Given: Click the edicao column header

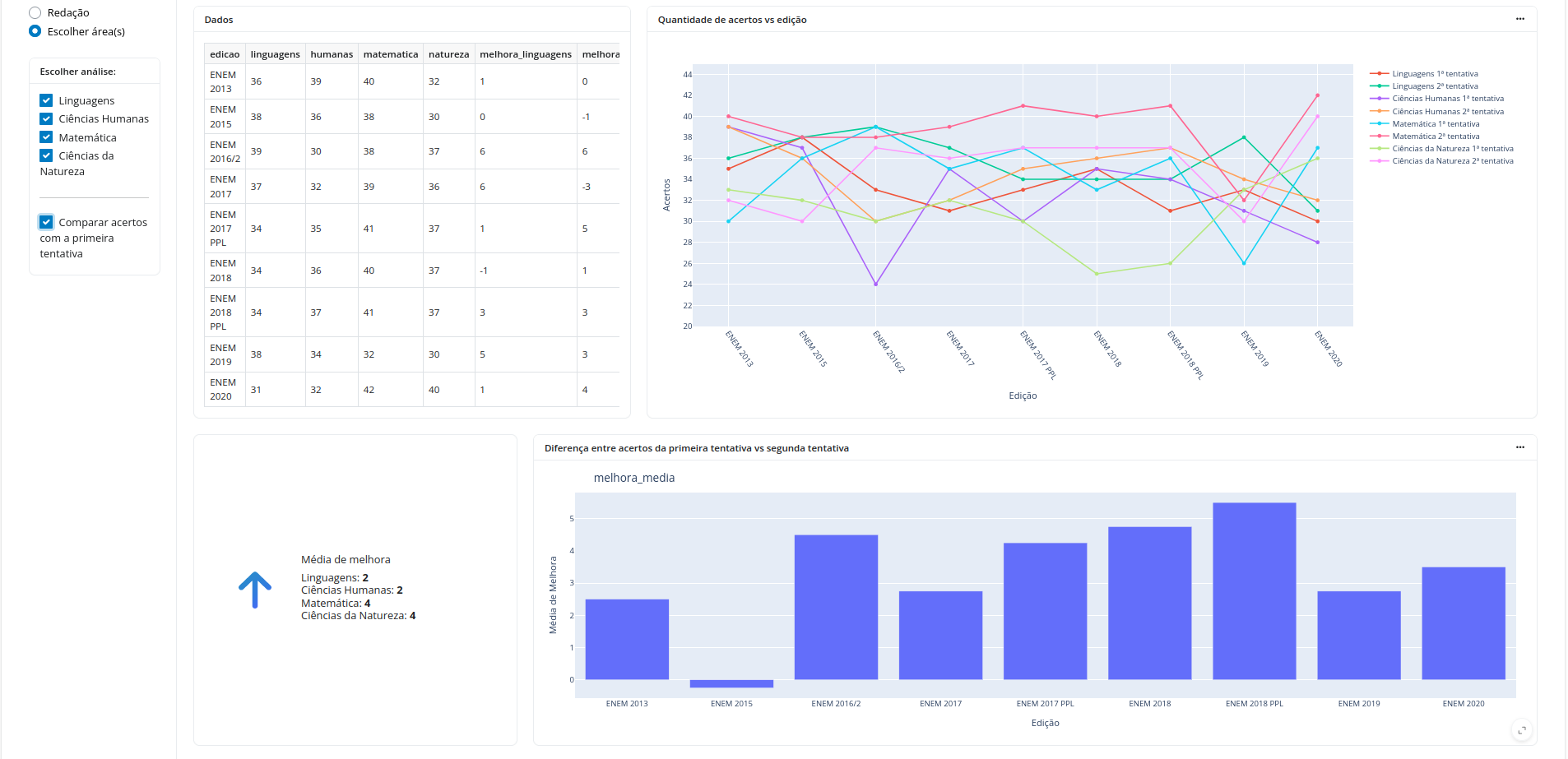Looking at the screenshot, I should pyautogui.click(x=225, y=54).
